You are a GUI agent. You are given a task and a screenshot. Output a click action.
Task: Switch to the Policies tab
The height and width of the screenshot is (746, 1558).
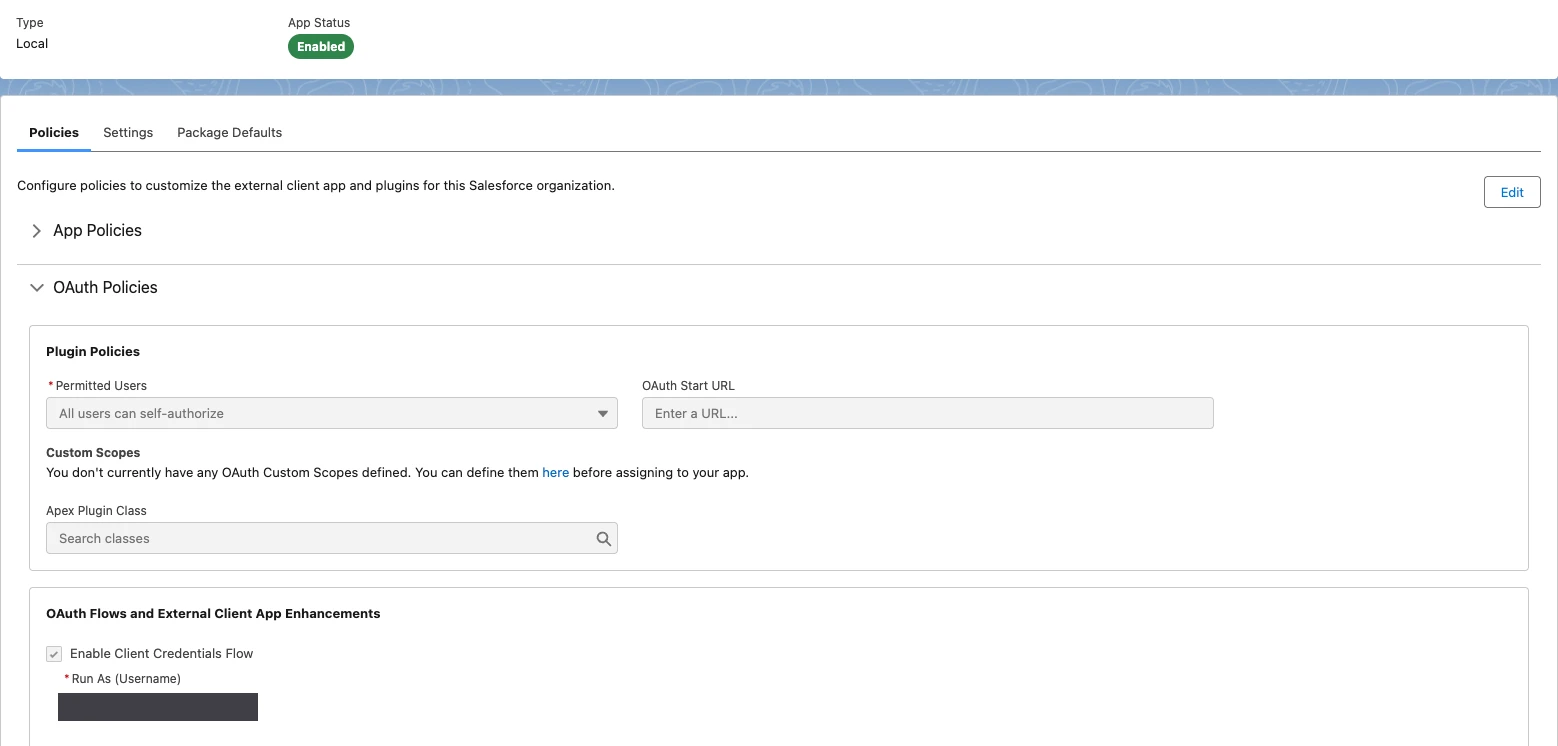pos(54,133)
